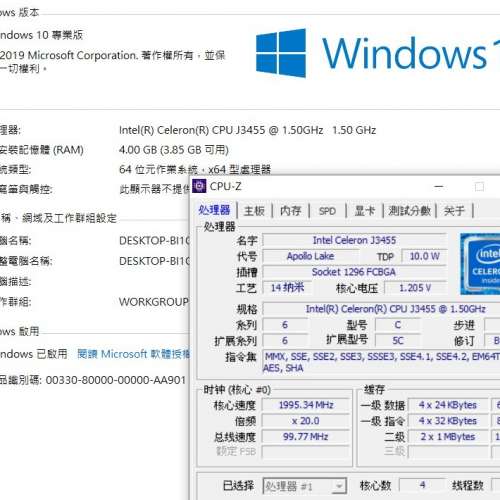The image size is (500, 500).
Task: Click the CPU-Z title bar app icon
Action: pyautogui.click(x=199, y=186)
